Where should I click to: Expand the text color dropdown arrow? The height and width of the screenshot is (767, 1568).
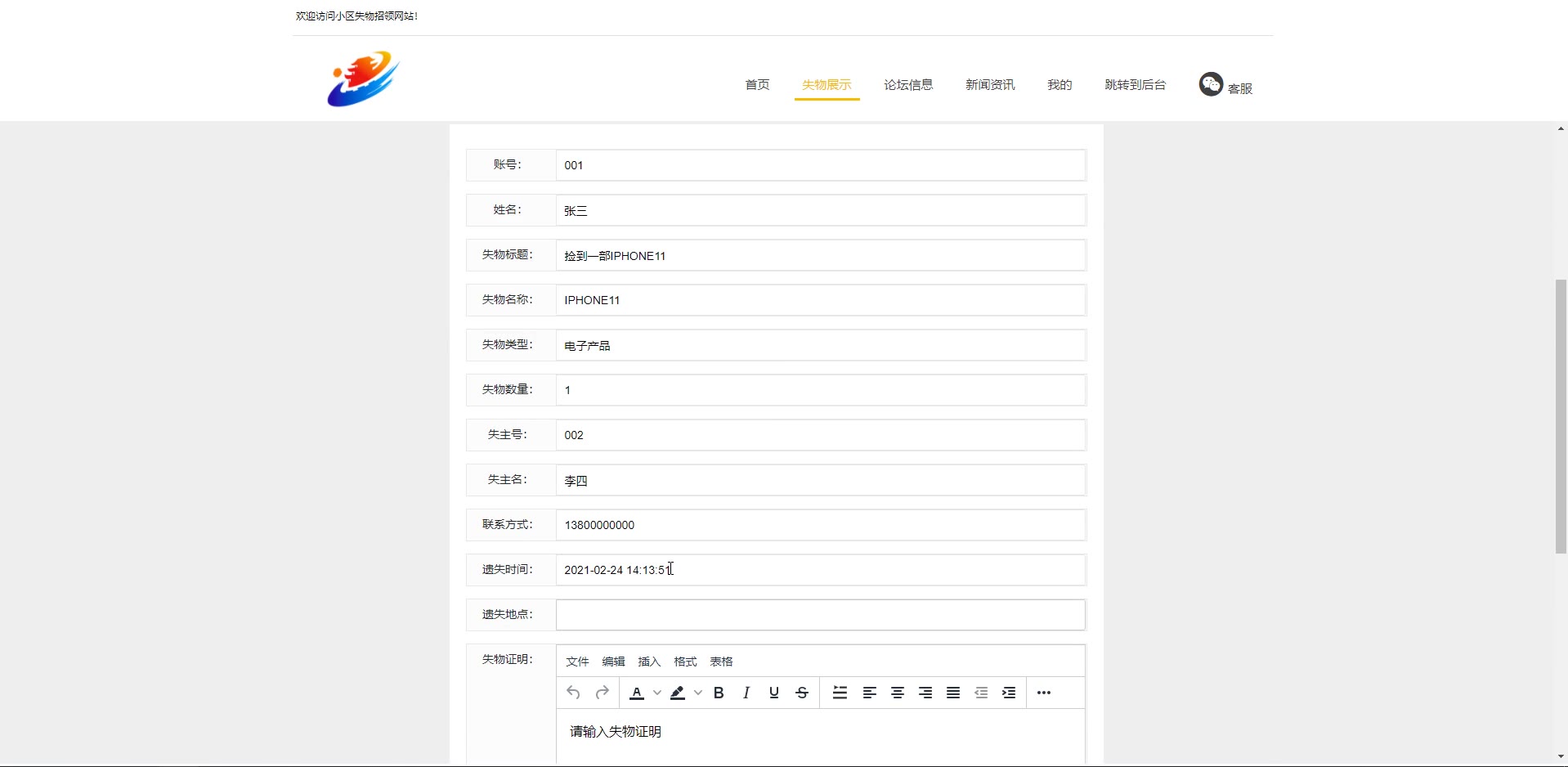pyautogui.click(x=657, y=693)
